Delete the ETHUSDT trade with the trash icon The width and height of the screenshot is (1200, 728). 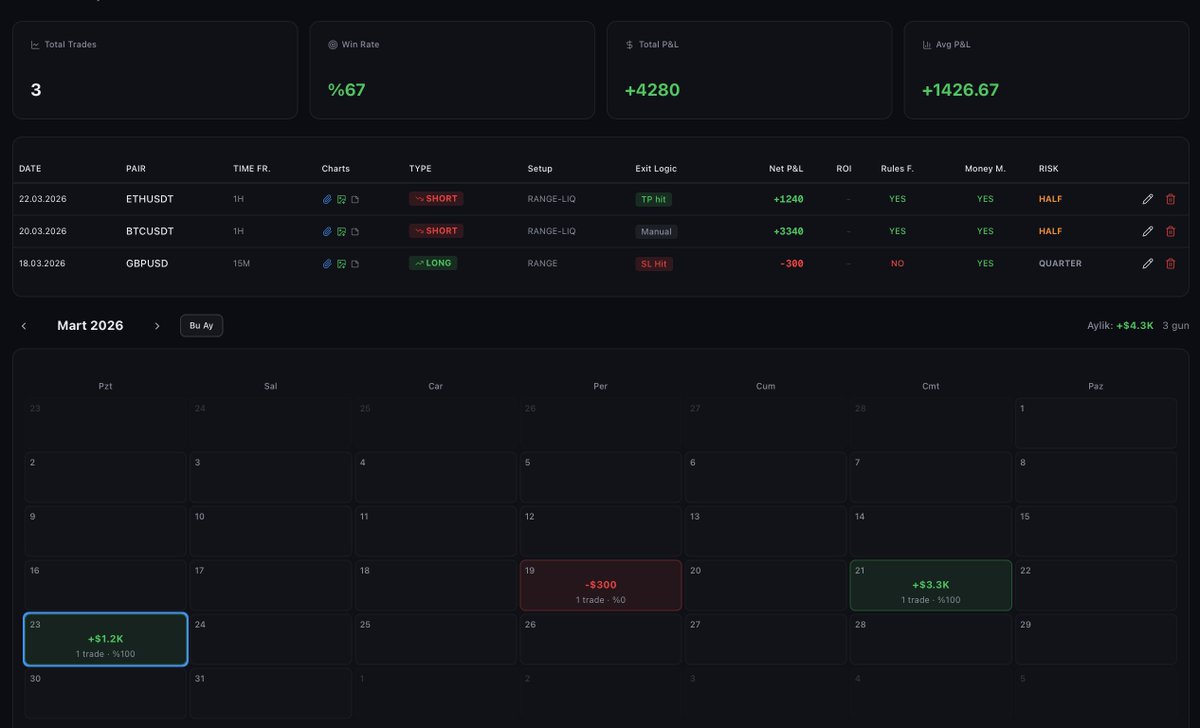pyautogui.click(x=1171, y=199)
